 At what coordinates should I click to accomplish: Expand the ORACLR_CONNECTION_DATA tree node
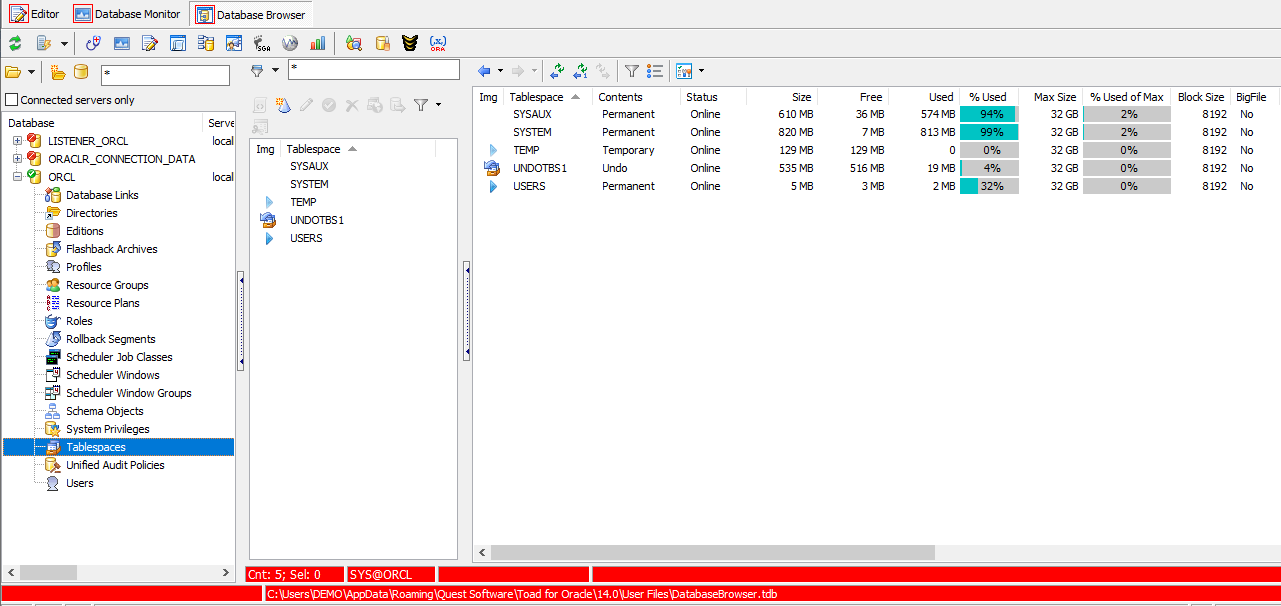tap(17, 159)
